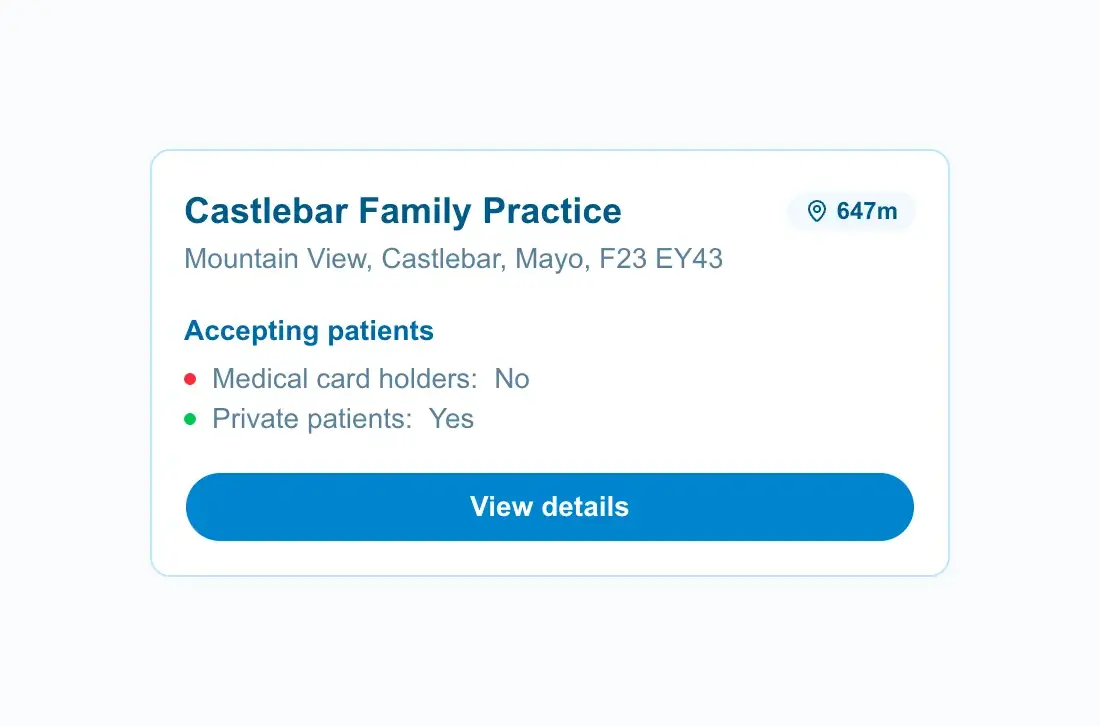This screenshot has width=1100, height=726.
Task: Click "Castlebar," in the address line
Action: point(444,259)
